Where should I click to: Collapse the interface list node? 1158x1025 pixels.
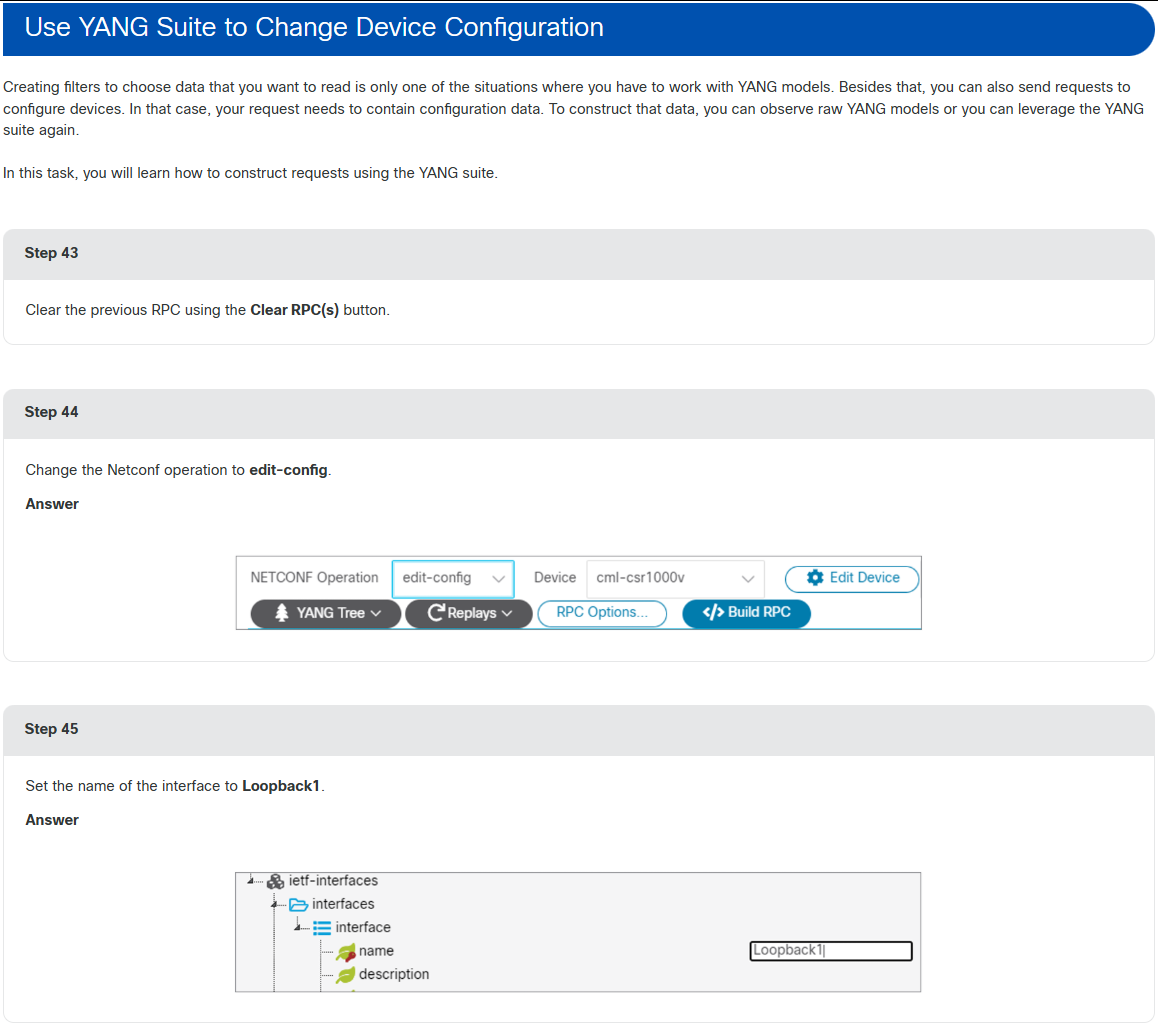pyautogui.click(x=298, y=928)
